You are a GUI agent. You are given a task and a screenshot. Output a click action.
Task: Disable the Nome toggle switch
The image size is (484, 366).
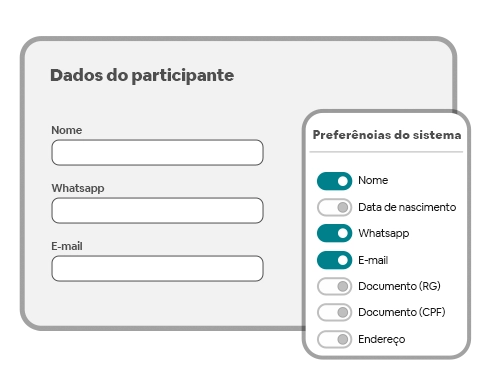pyautogui.click(x=334, y=181)
